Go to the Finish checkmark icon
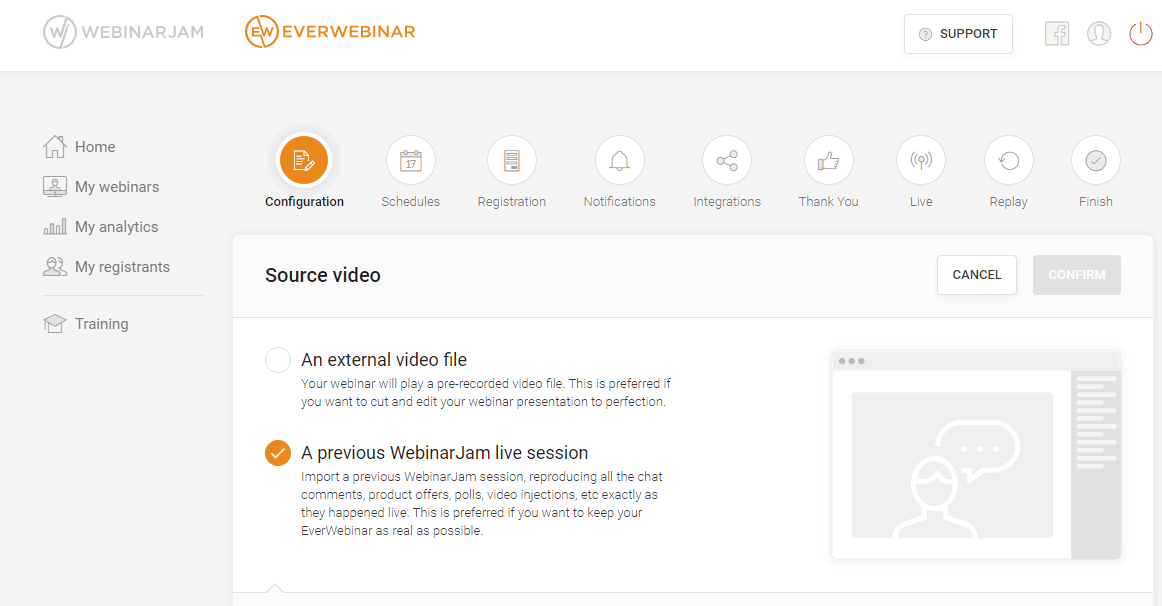The width and height of the screenshot is (1162, 606). tap(1096, 160)
